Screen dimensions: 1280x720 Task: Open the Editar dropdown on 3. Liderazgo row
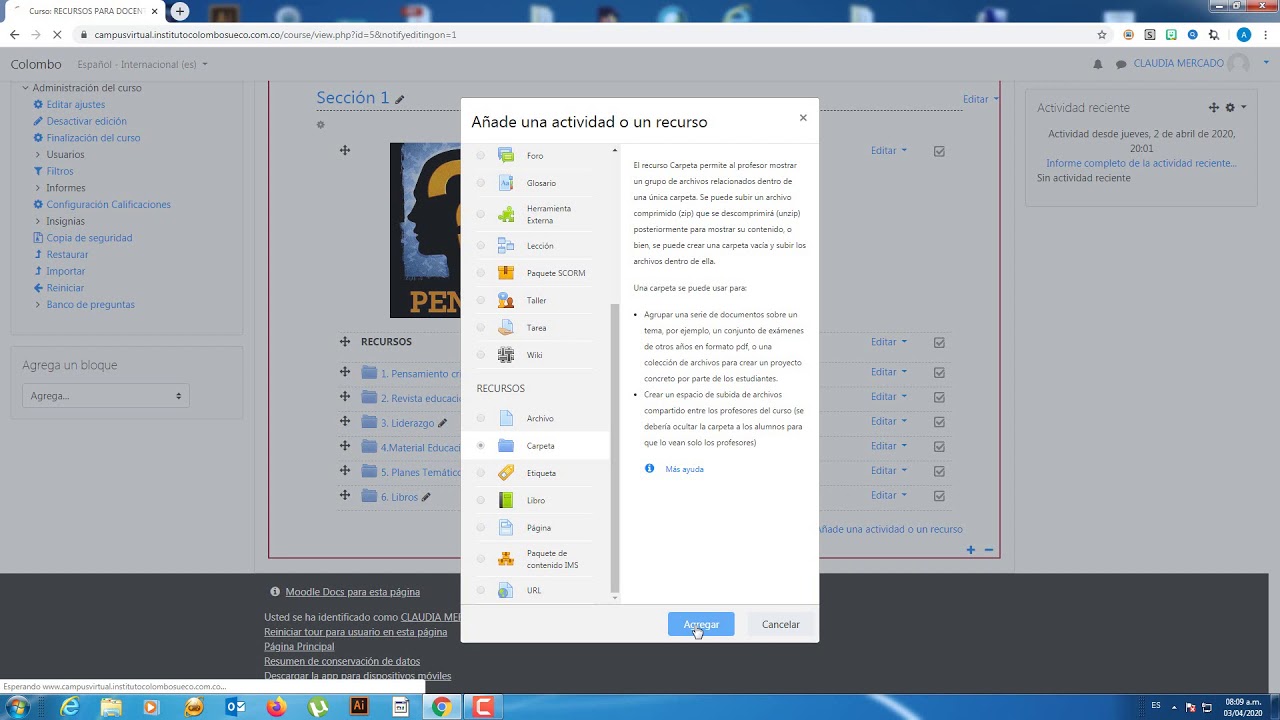pyautogui.click(x=889, y=421)
